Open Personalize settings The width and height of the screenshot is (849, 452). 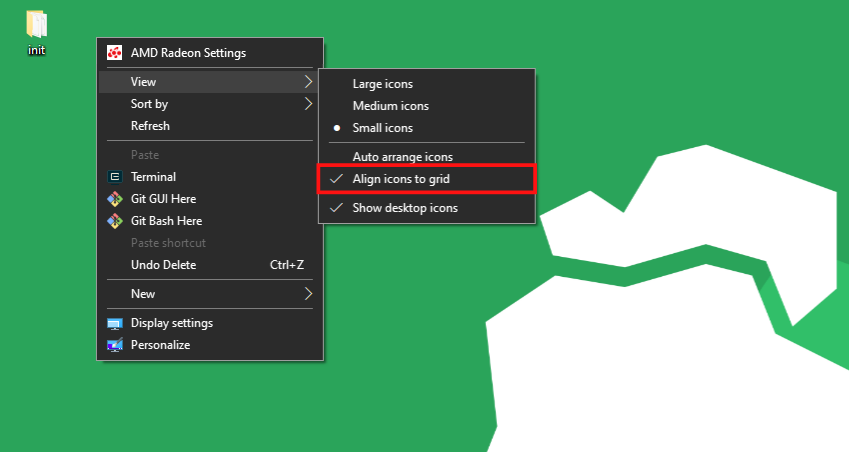[210, 345]
